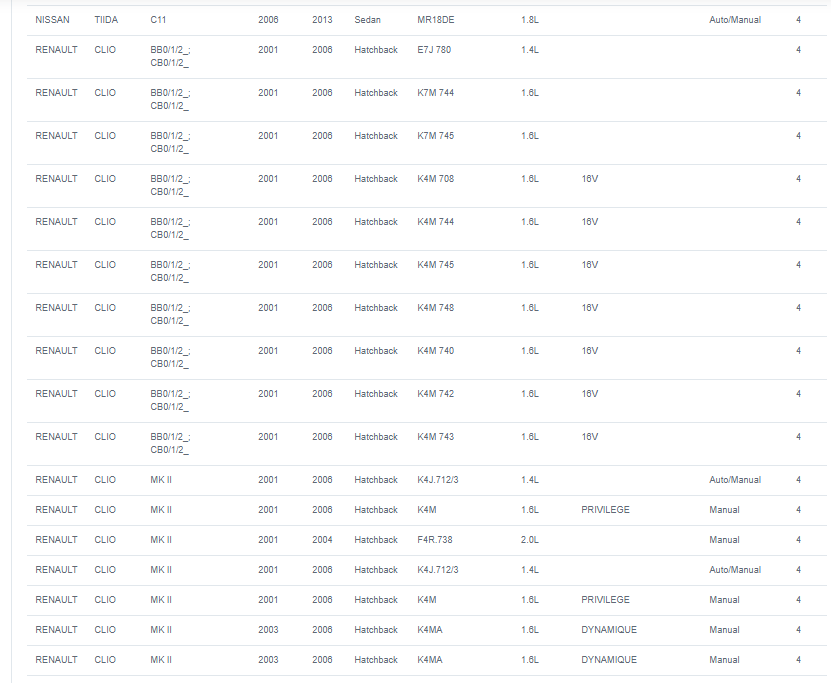Click 1.8L displacement in the NISSAN row
The image size is (831, 683).
click(529, 20)
